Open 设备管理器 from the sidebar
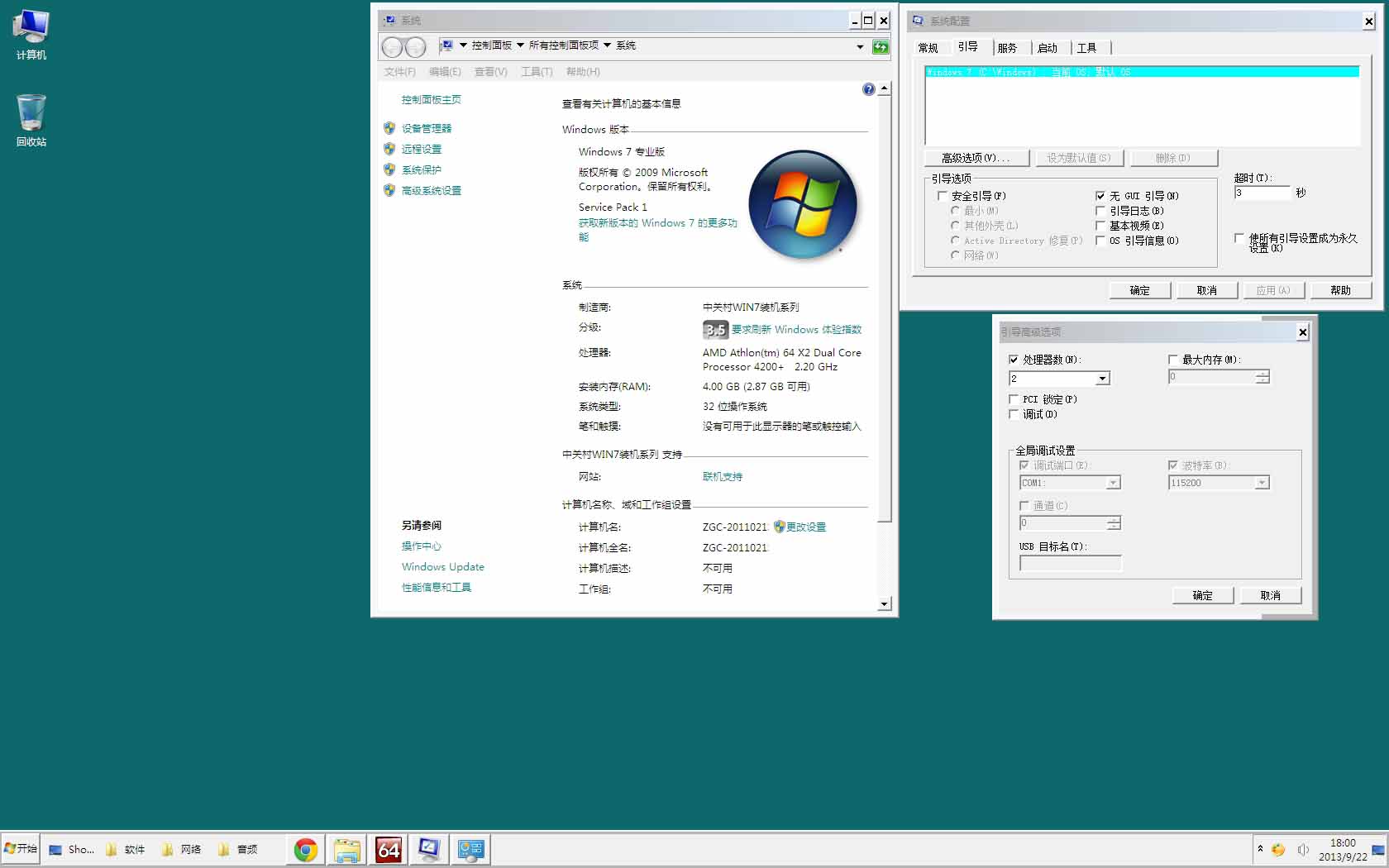 click(427, 128)
